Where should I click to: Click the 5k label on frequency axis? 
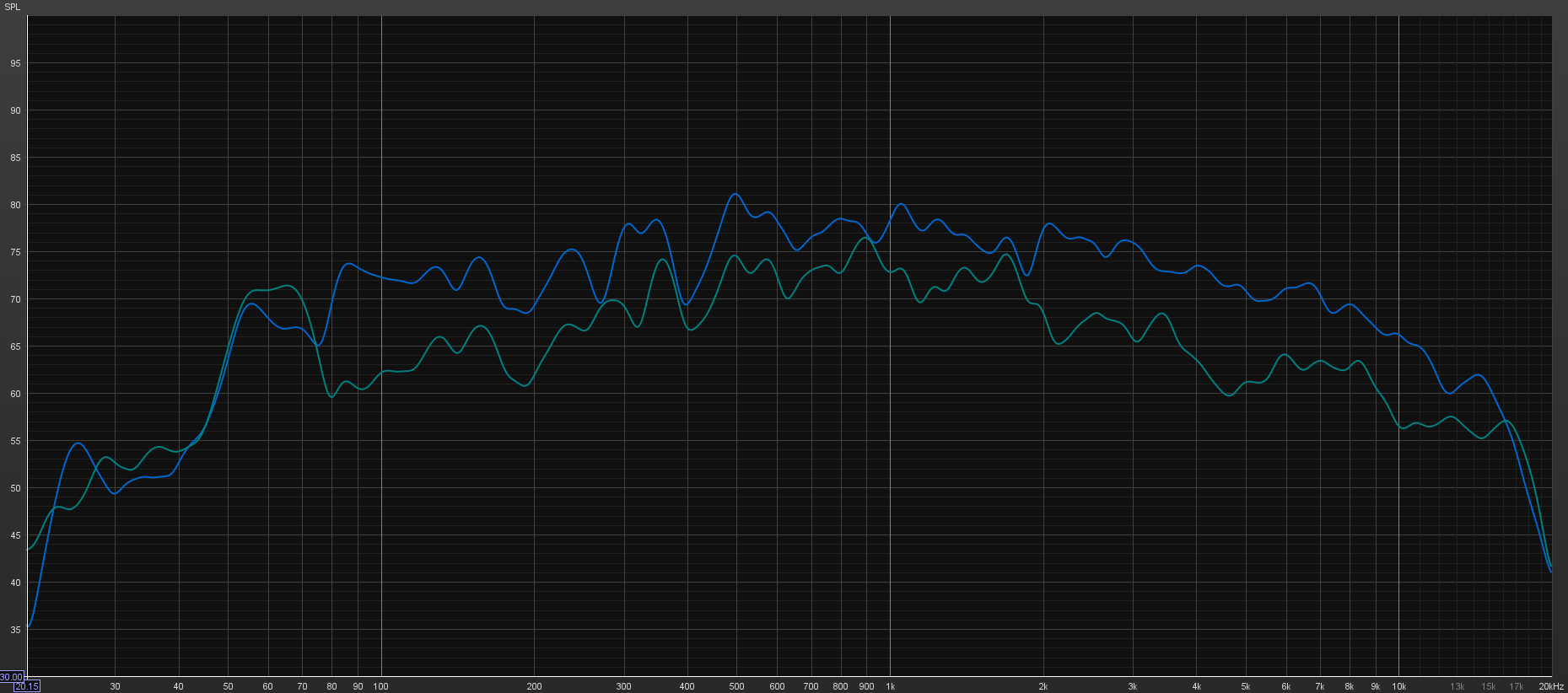[x=1246, y=686]
